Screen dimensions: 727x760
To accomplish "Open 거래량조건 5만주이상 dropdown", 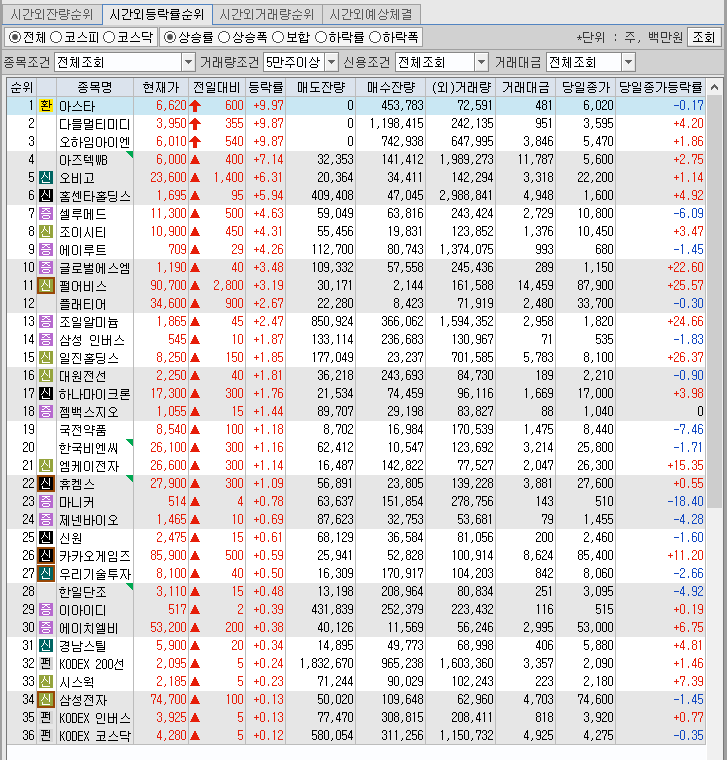I will click(x=332, y=62).
